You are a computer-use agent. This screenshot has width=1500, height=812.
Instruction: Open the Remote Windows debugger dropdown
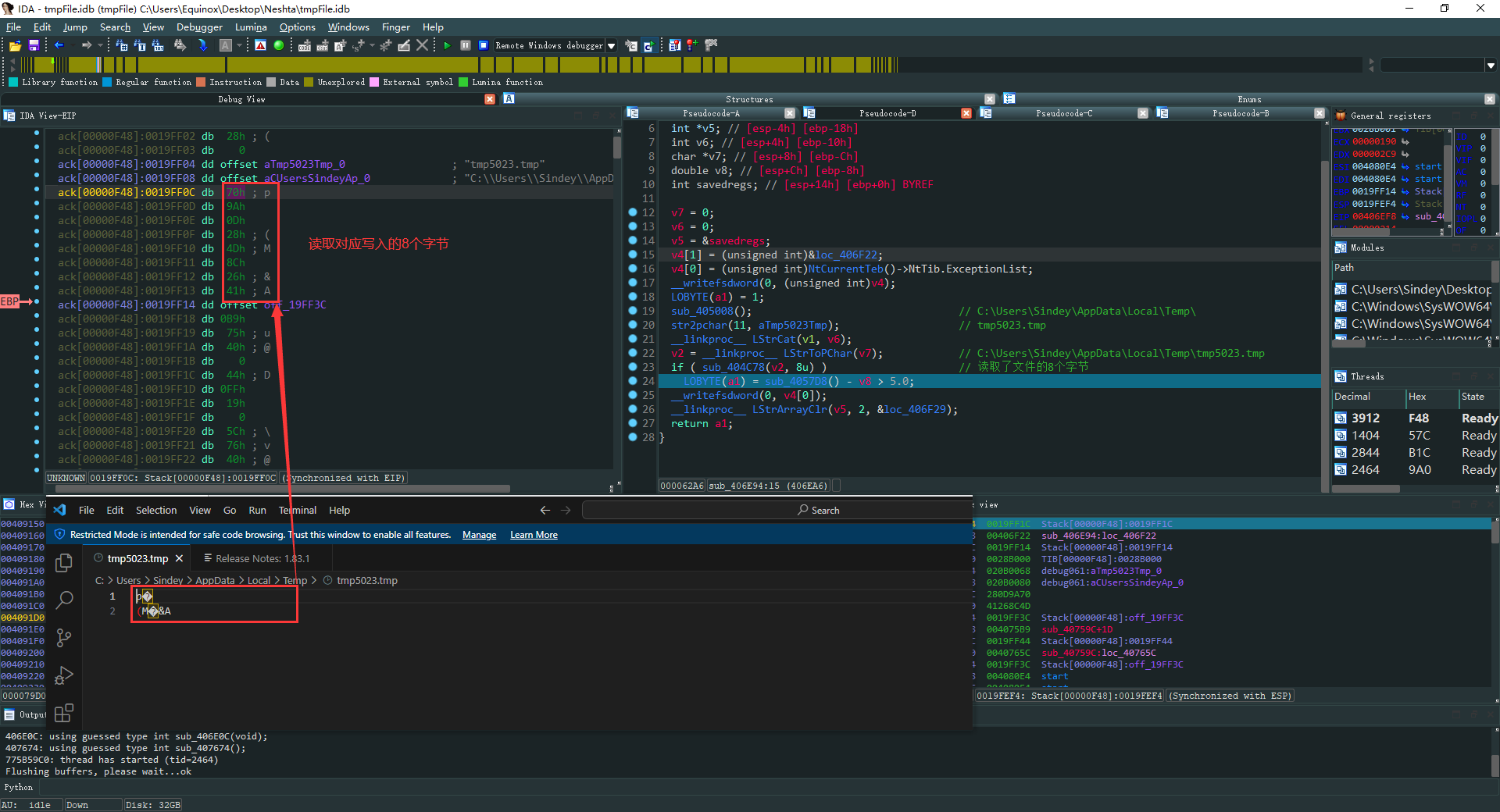(612, 46)
